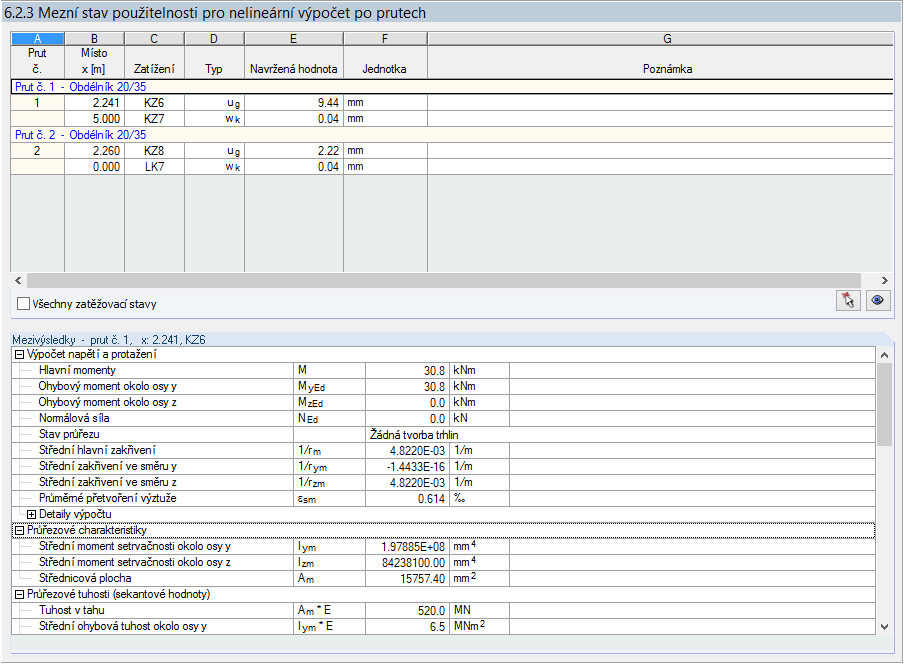Select Střední ohybová tuhost okolo osy y row
Viewport: 904px width, 664px height.
[x=443, y=627]
